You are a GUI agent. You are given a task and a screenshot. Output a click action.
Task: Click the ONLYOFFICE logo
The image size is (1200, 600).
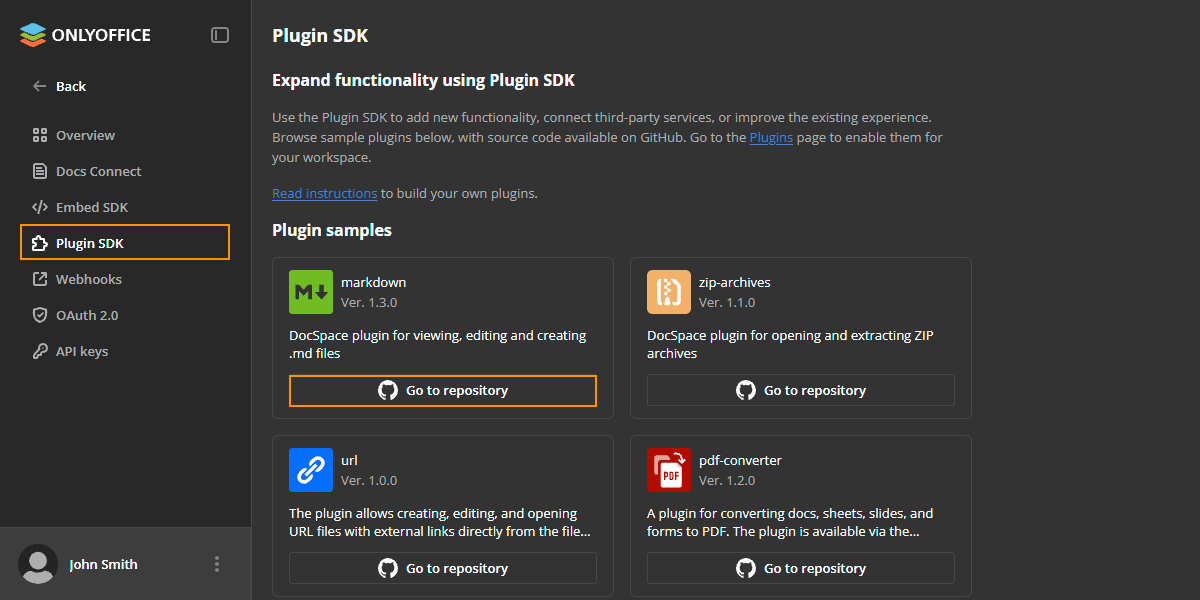tap(85, 35)
